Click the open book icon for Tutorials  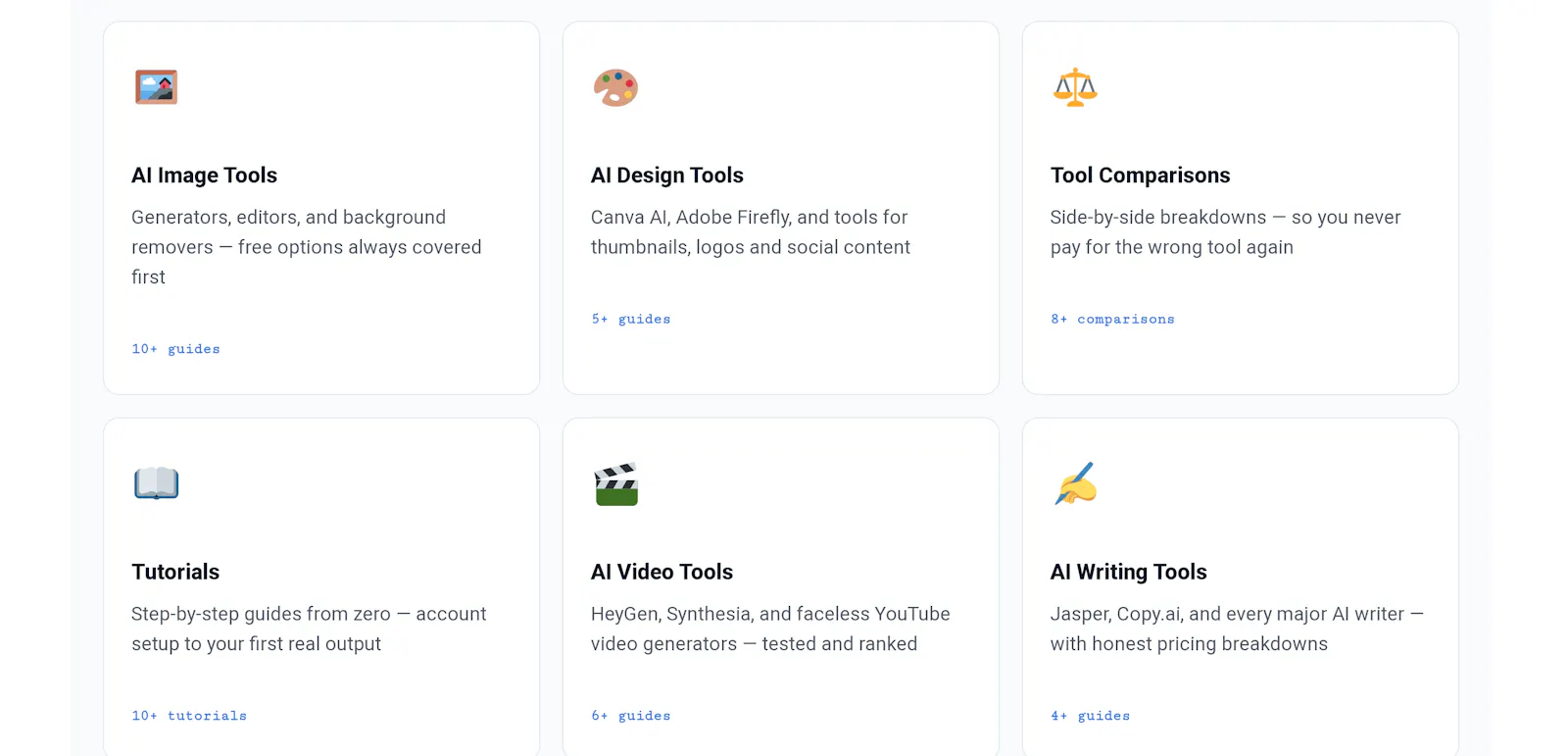point(156,483)
